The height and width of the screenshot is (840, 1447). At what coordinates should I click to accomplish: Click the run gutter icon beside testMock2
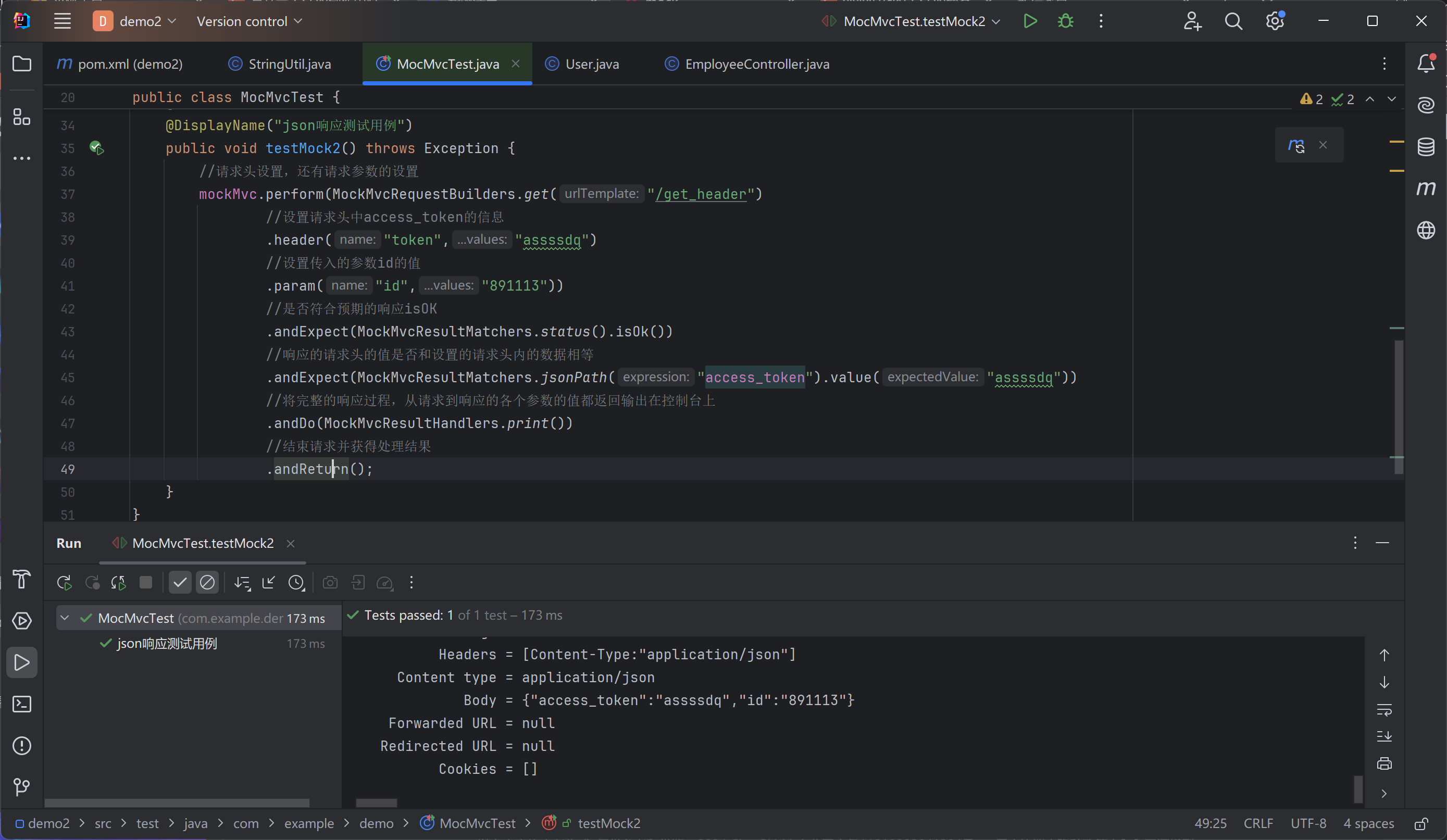pos(96,148)
